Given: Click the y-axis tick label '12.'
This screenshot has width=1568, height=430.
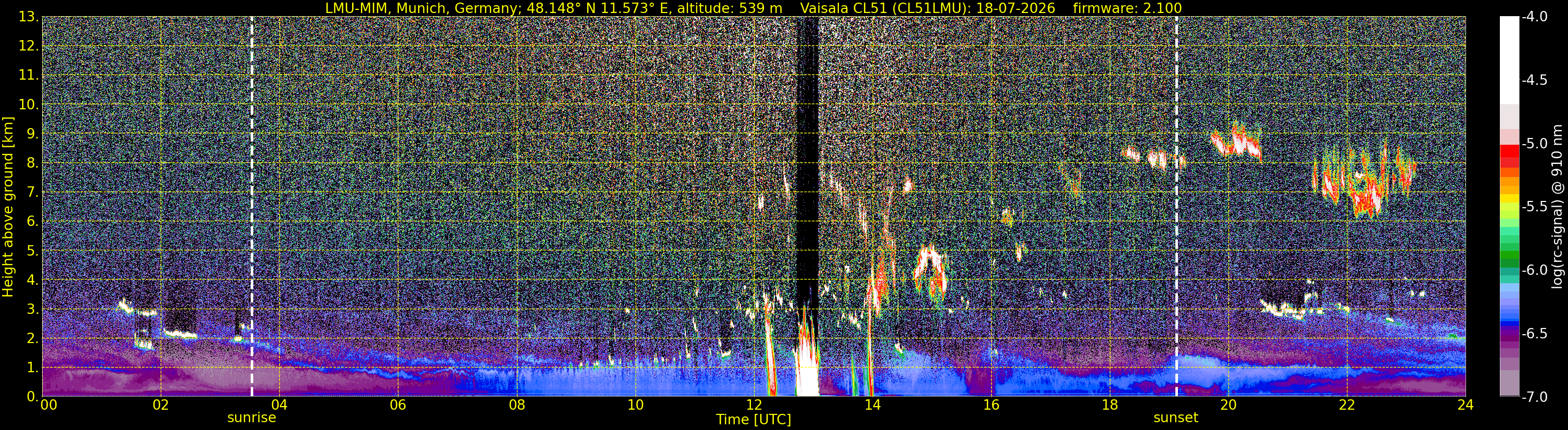Looking at the screenshot, I should pos(29,46).
